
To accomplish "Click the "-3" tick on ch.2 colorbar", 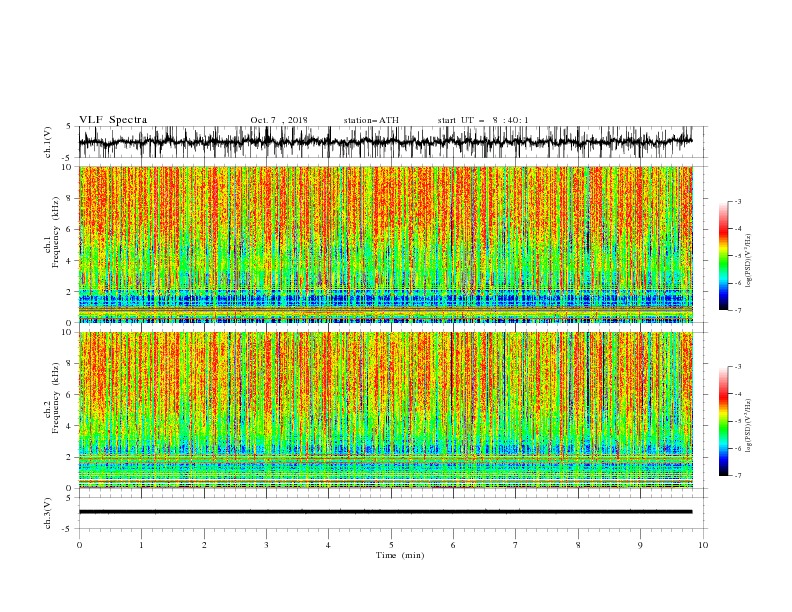I will (737, 367).
